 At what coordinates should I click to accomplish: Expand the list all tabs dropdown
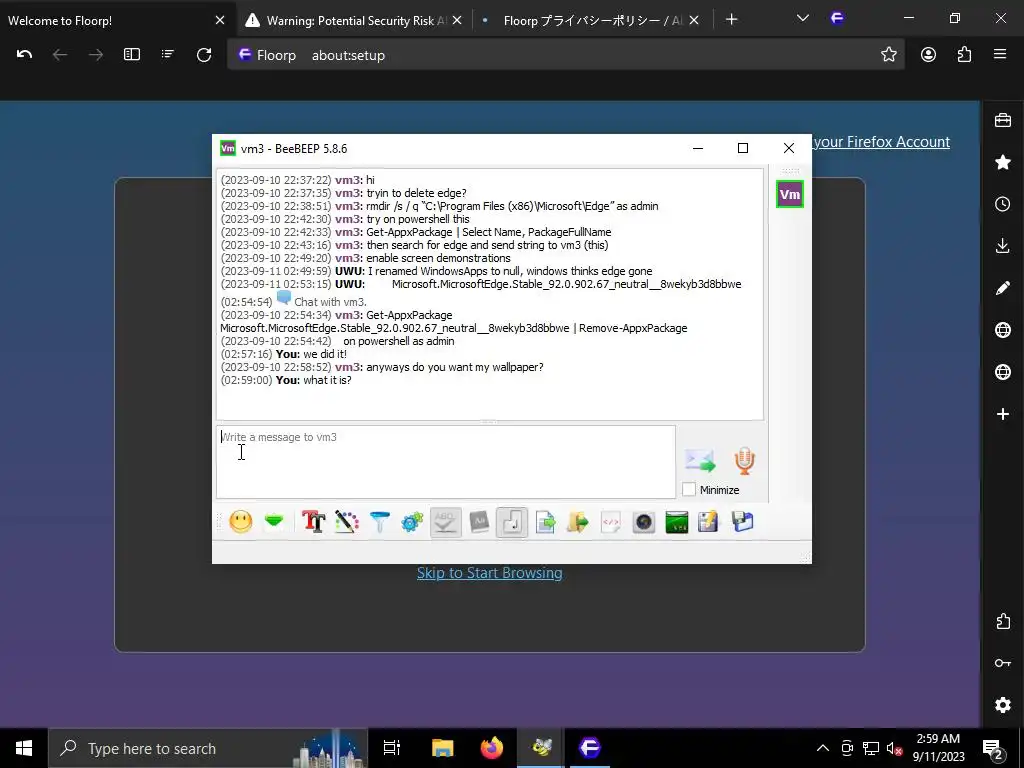click(803, 18)
